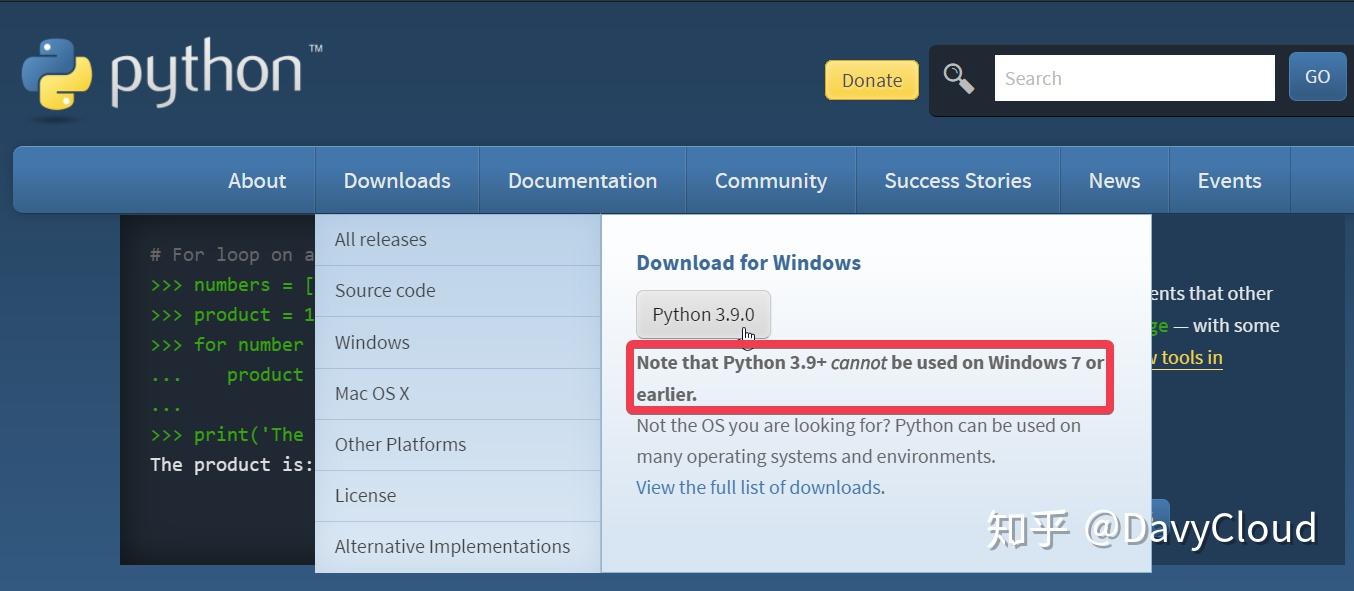The height and width of the screenshot is (591, 1354).
Task: Open the Events page
Action: click(1228, 180)
